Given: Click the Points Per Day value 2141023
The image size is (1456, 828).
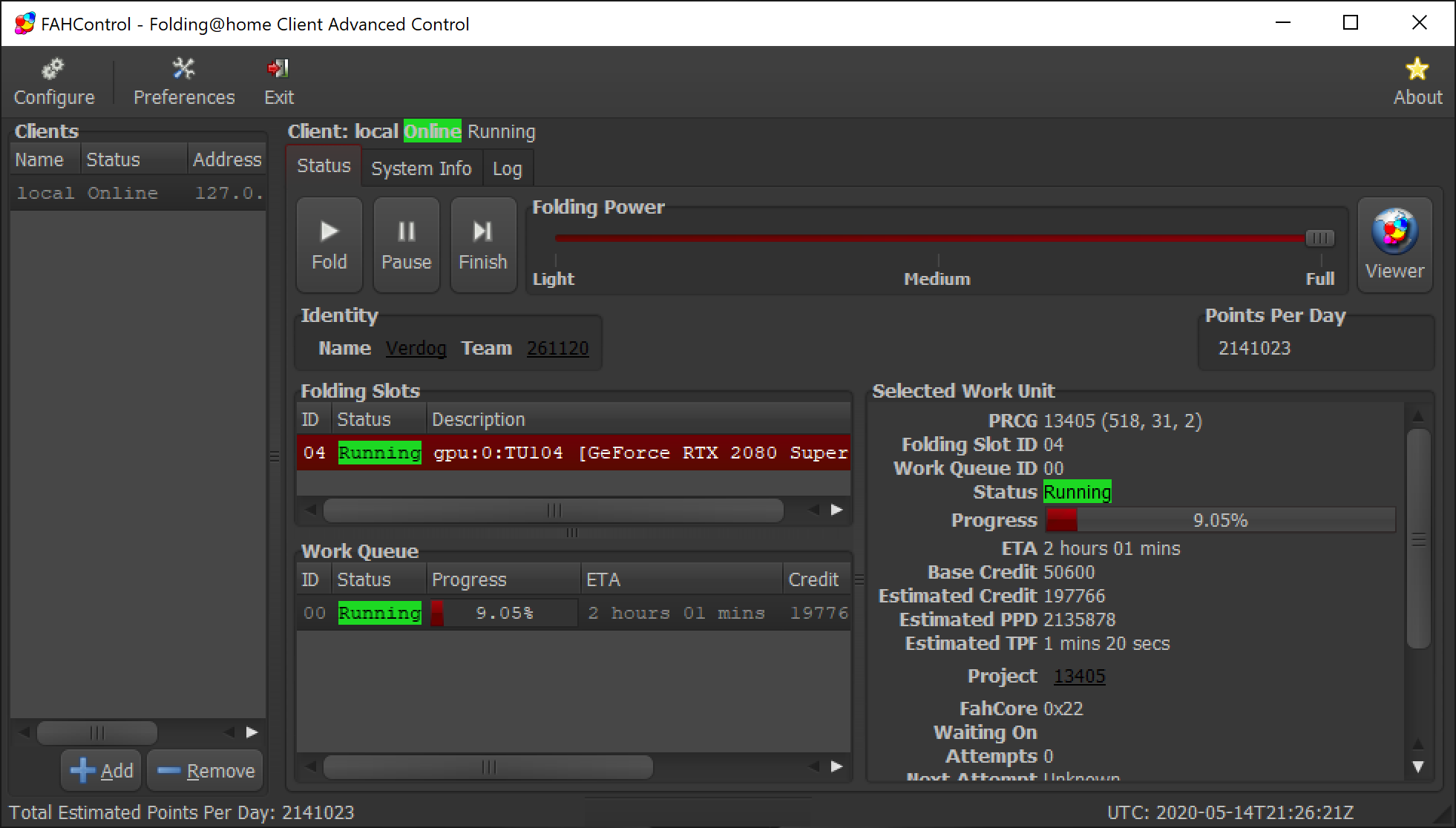Looking at the screenshot, I should click(x=1254, y=348).
